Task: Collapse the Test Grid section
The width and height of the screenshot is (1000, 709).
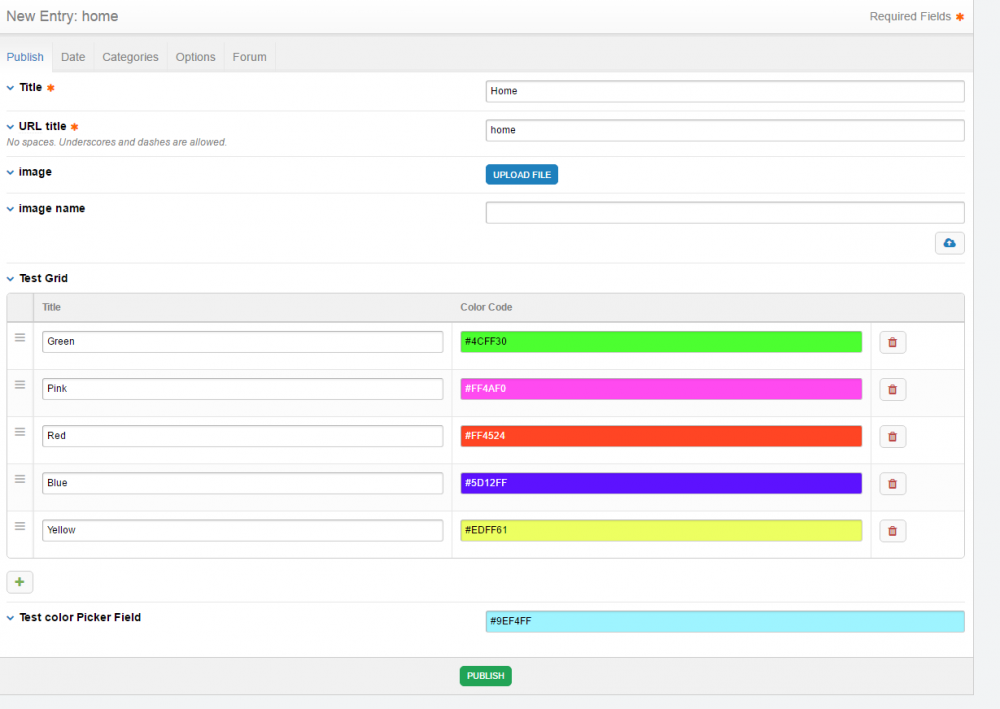Action: pyautogui.click(x=9, y=278)
